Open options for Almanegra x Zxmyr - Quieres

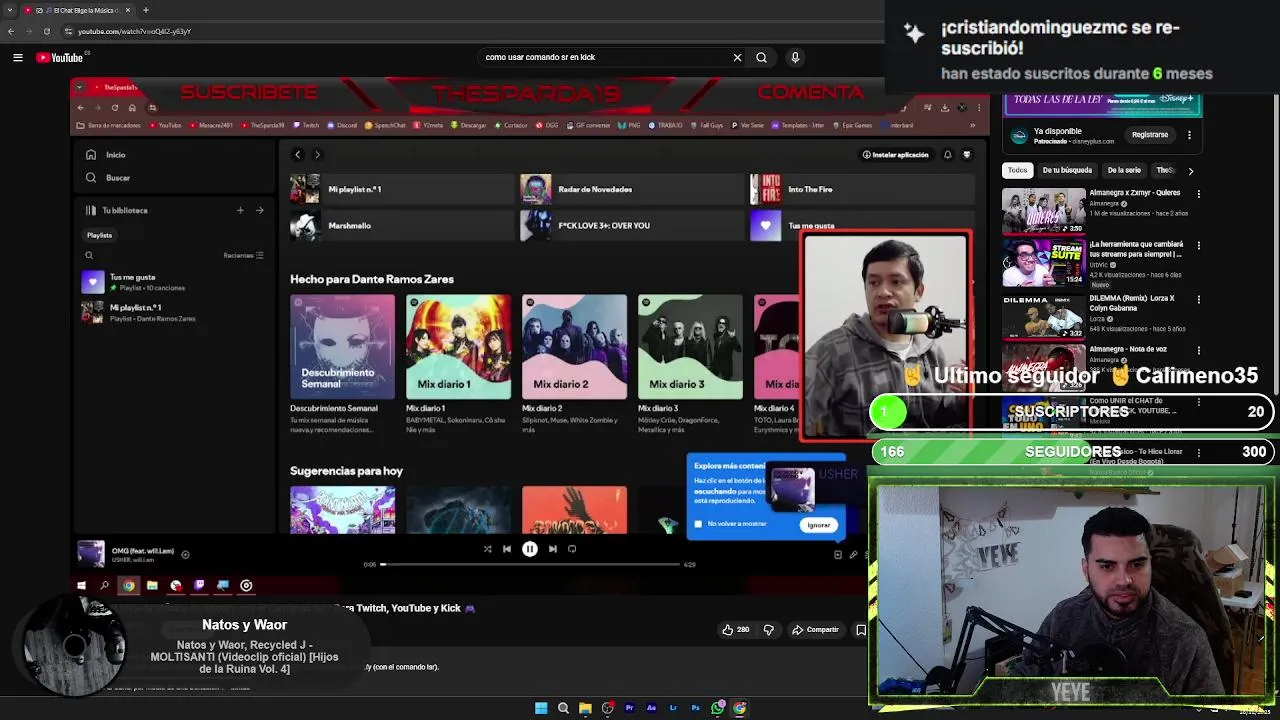click(1198, 194)
